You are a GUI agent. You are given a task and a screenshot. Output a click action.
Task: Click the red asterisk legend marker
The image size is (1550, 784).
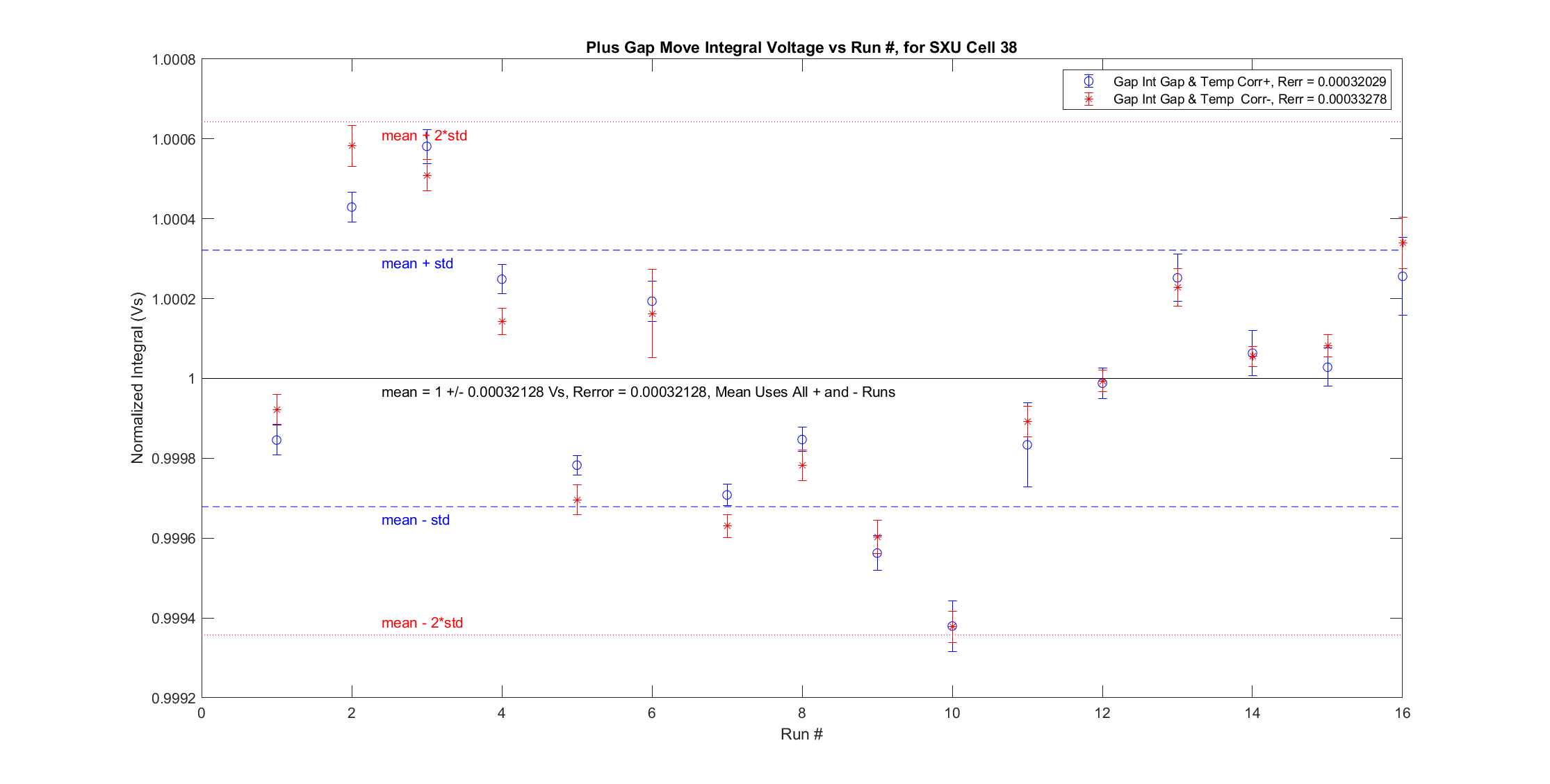click(1088, 99)
